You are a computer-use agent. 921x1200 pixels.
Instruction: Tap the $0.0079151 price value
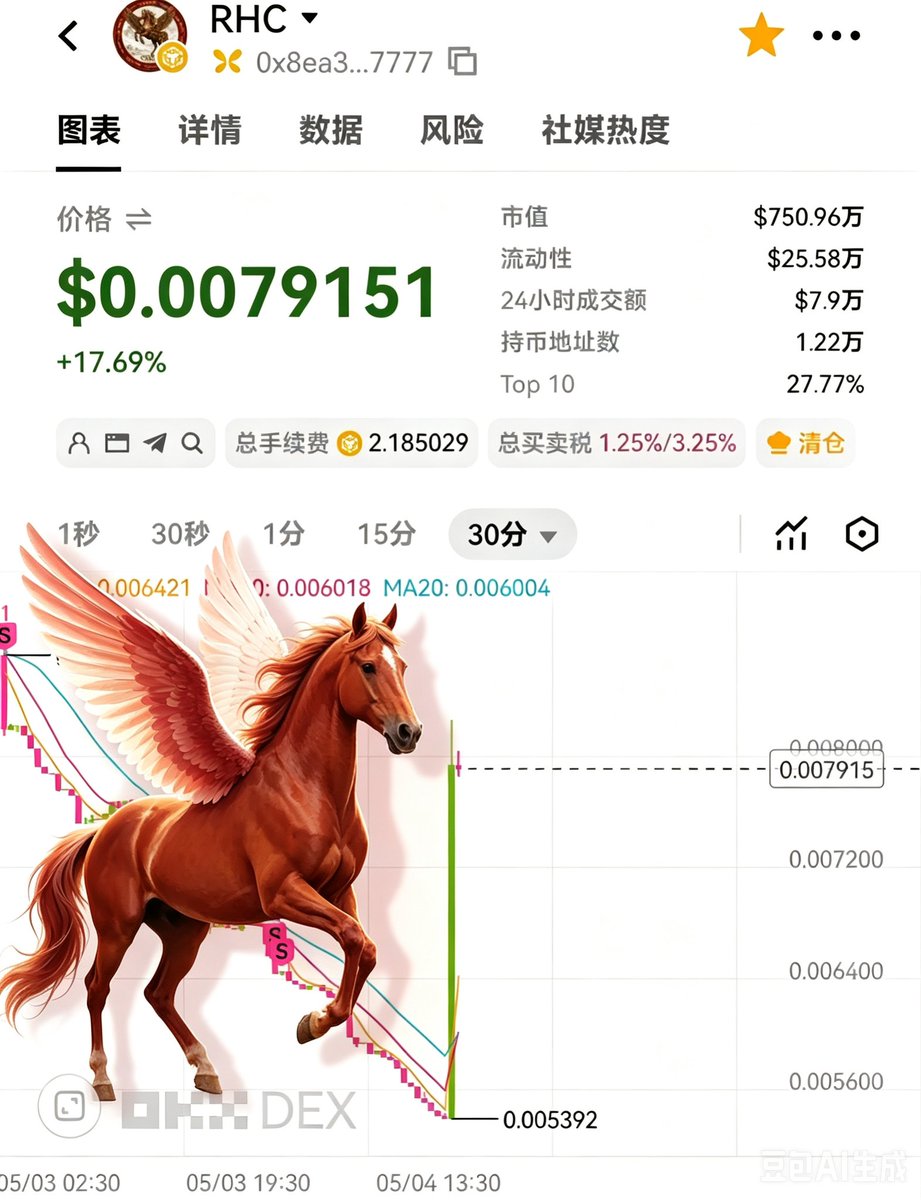[x=247, y=293]
